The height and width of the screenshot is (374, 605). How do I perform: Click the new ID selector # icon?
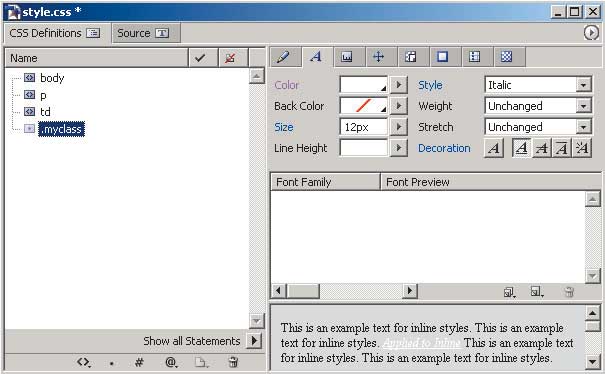click(139, 362)
